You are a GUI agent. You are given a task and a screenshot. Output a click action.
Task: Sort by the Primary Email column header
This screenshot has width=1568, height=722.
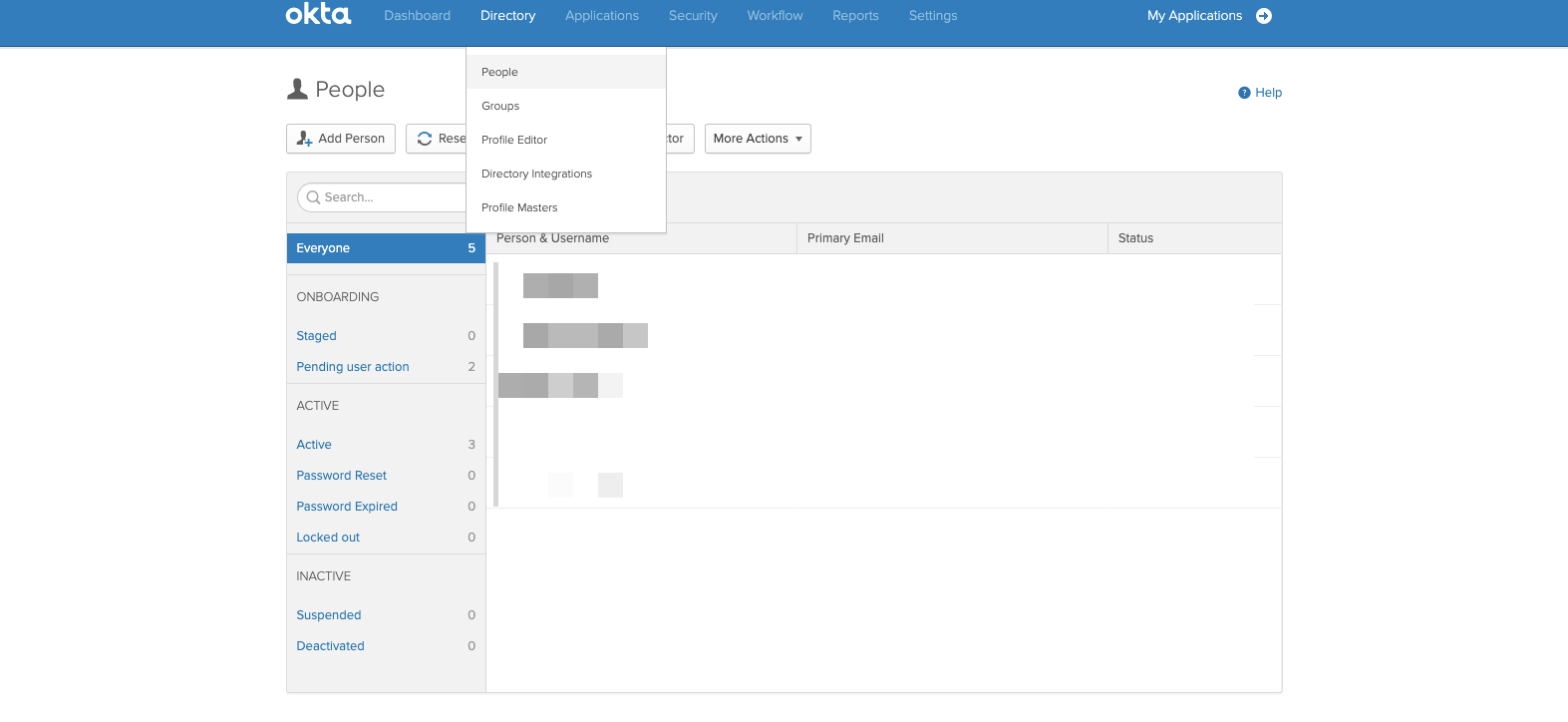tap(845, 238)
